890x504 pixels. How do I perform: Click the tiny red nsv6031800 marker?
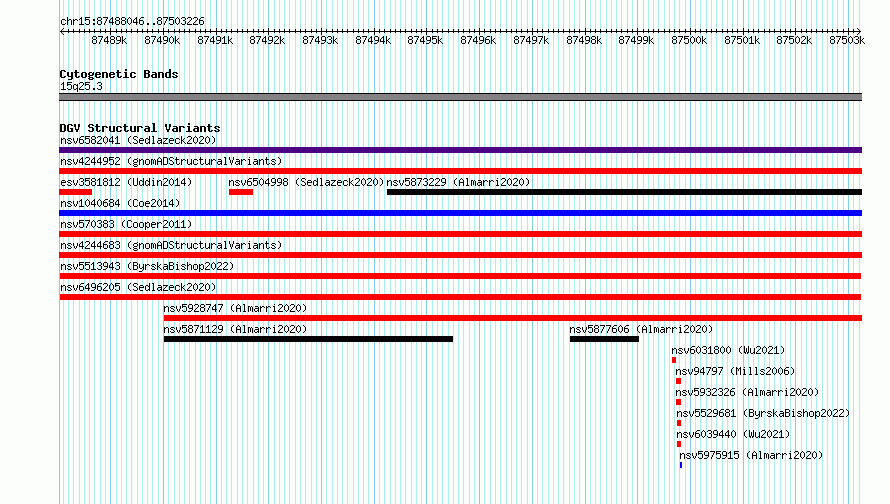pos(674,360)
